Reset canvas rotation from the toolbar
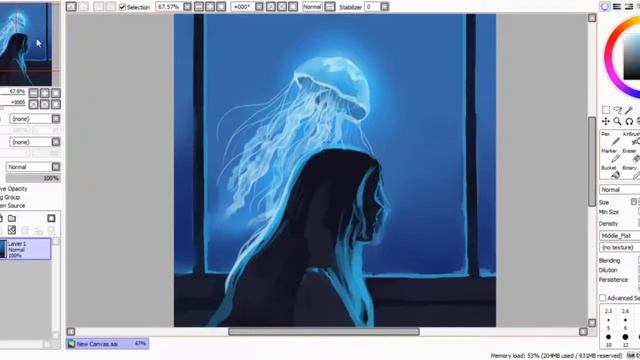This screenshot has height=360, width=640. tap(293, 7)
